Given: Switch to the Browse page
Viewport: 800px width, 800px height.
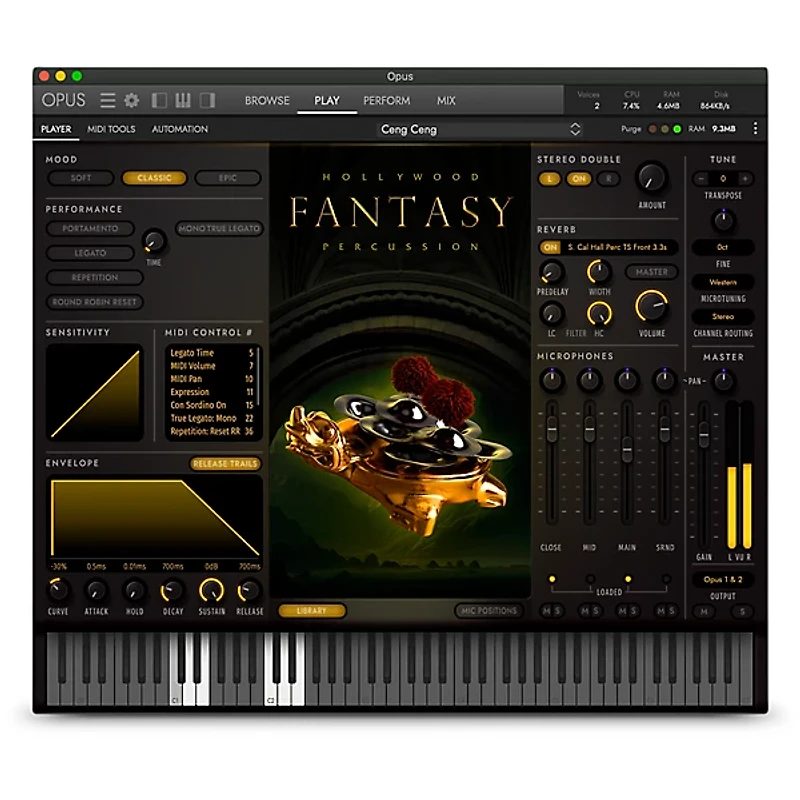Looking at the screenshot, I should pos(267,101).
